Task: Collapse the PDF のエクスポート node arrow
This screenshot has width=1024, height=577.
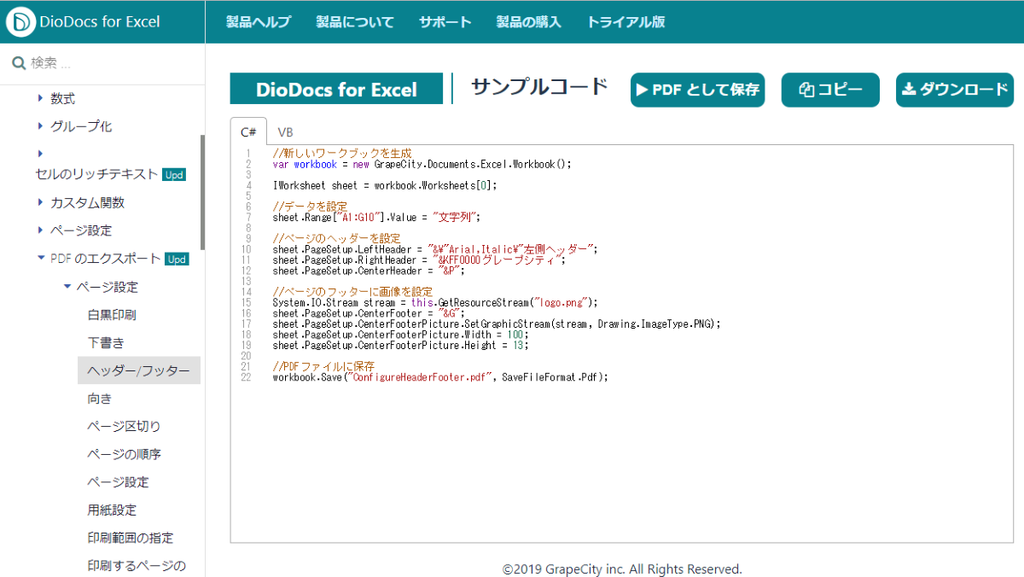Action: point(41,258)
